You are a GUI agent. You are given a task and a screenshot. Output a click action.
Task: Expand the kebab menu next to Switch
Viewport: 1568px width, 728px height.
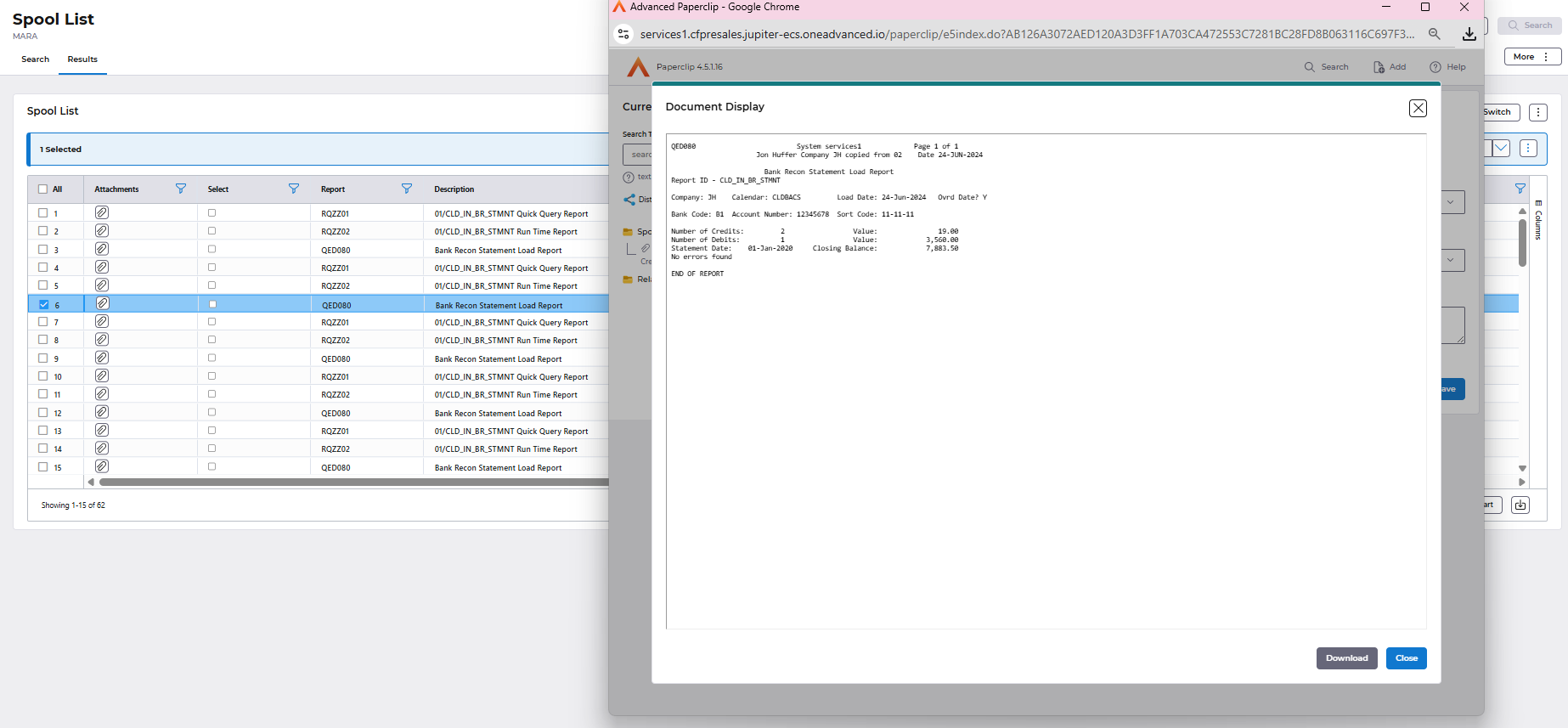click(x=1537, y=112)
